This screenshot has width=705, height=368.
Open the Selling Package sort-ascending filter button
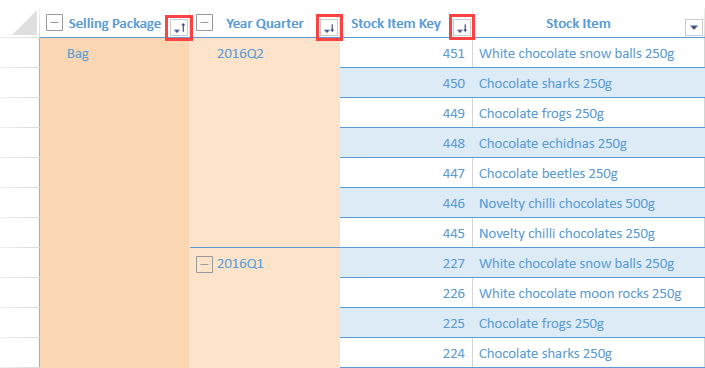(x=179, y=28)
